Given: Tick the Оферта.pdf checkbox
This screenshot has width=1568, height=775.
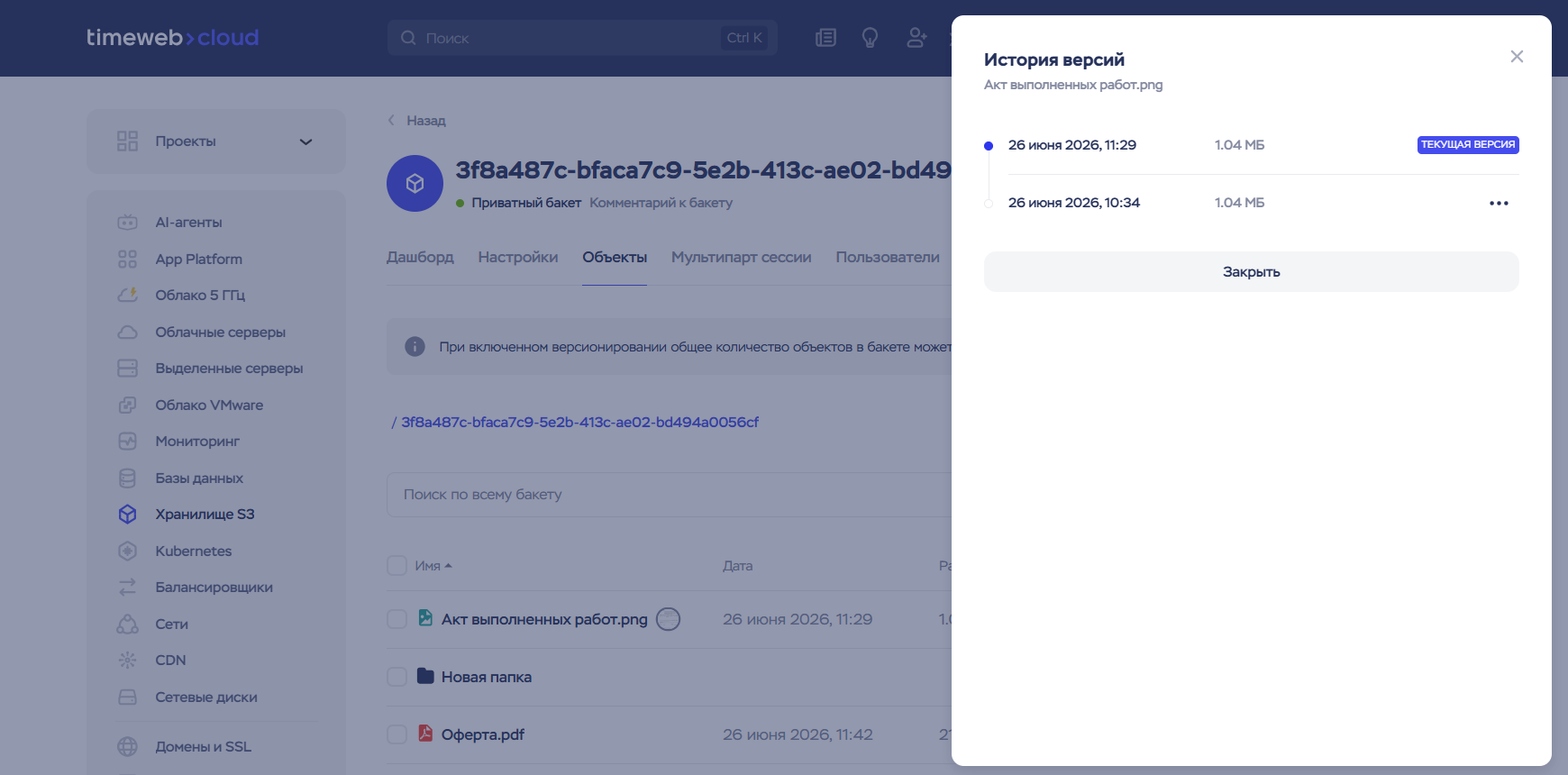Looking at the screenshot, I should [397, 734].
